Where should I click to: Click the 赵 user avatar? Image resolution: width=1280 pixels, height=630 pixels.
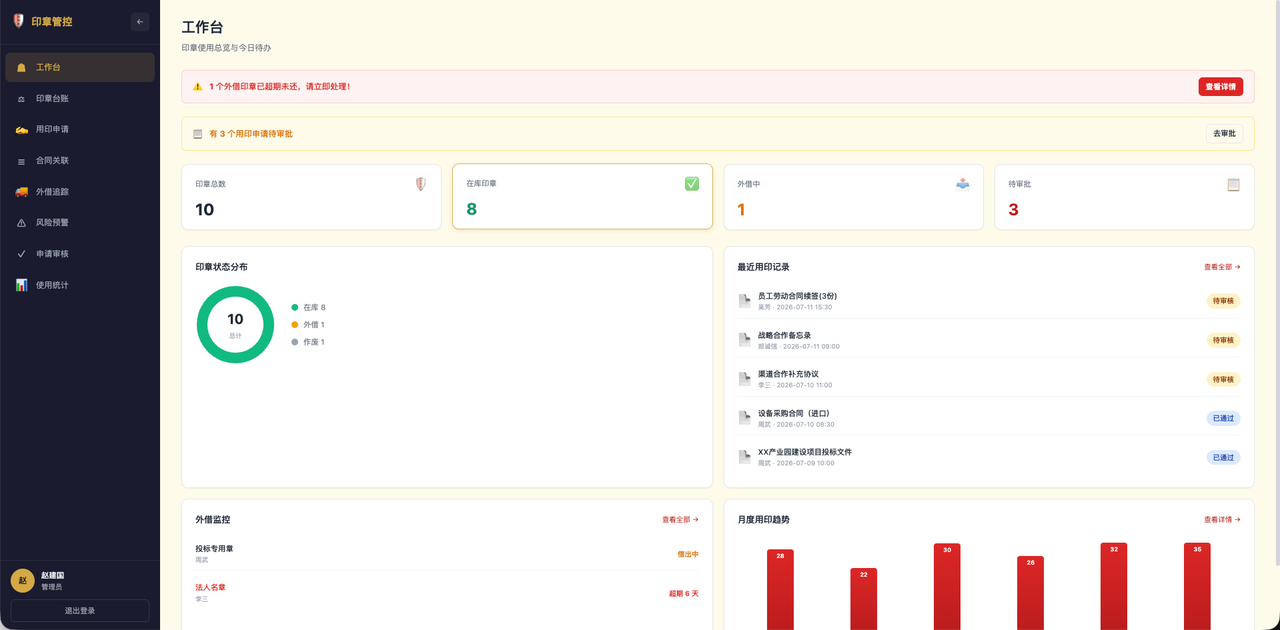(22, 581)
